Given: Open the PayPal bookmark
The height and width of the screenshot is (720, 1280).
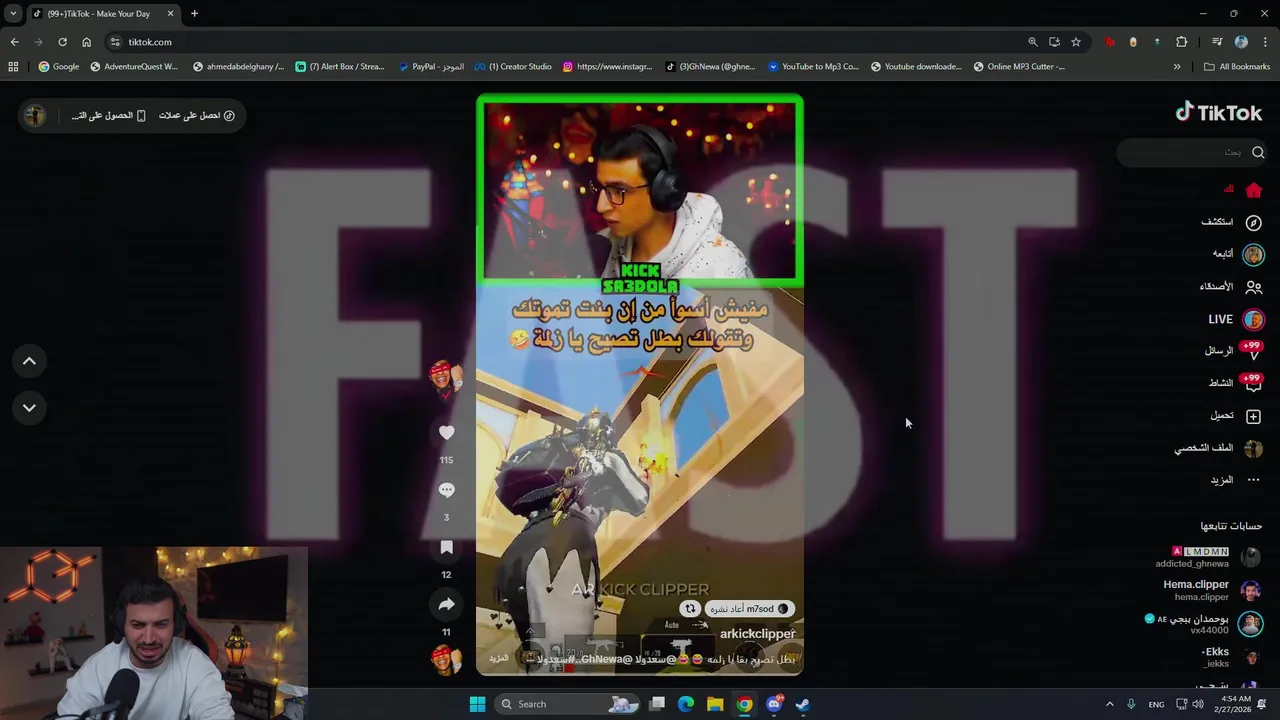Looking at the screenshot, I should pos(431,67).
